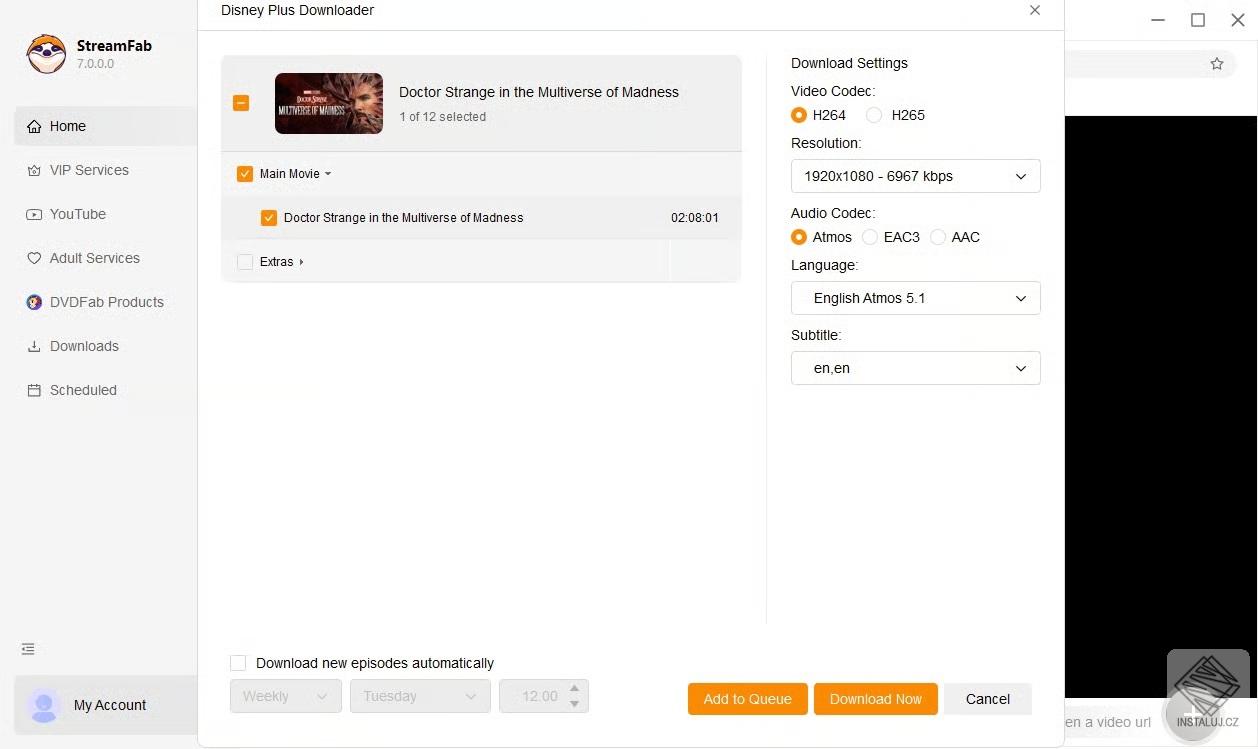Click Add to Queue
The height and width of the screenshot is (749, 1258).
tap(747, 699)
